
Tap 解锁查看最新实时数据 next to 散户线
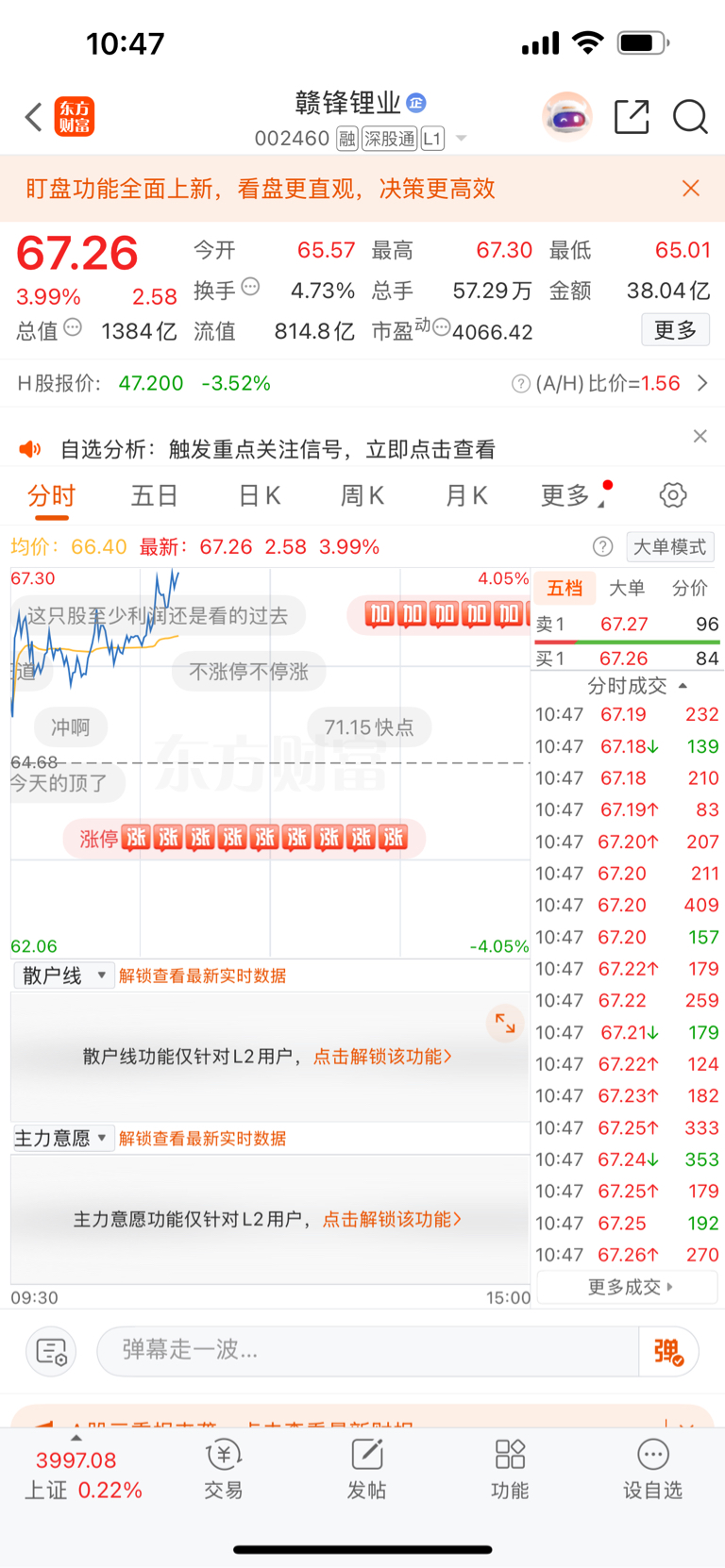click(203, 976)
